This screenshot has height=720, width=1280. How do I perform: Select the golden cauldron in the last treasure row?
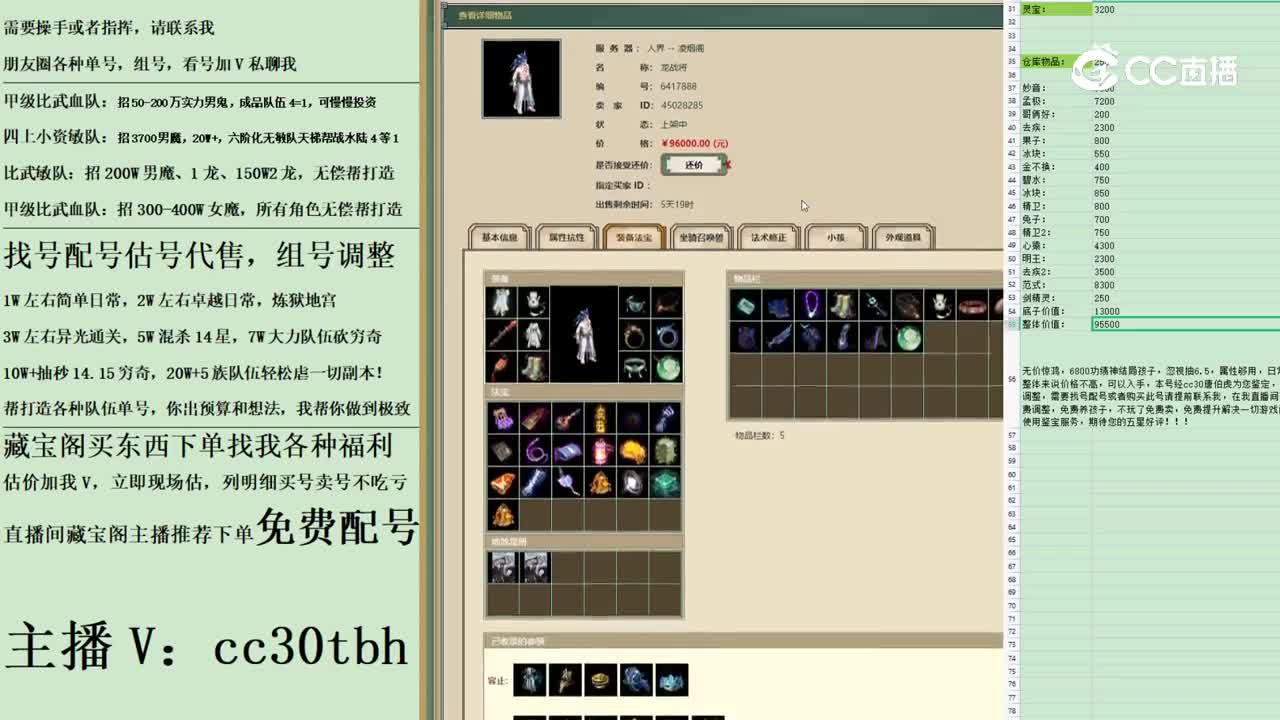tap(503, 515)
